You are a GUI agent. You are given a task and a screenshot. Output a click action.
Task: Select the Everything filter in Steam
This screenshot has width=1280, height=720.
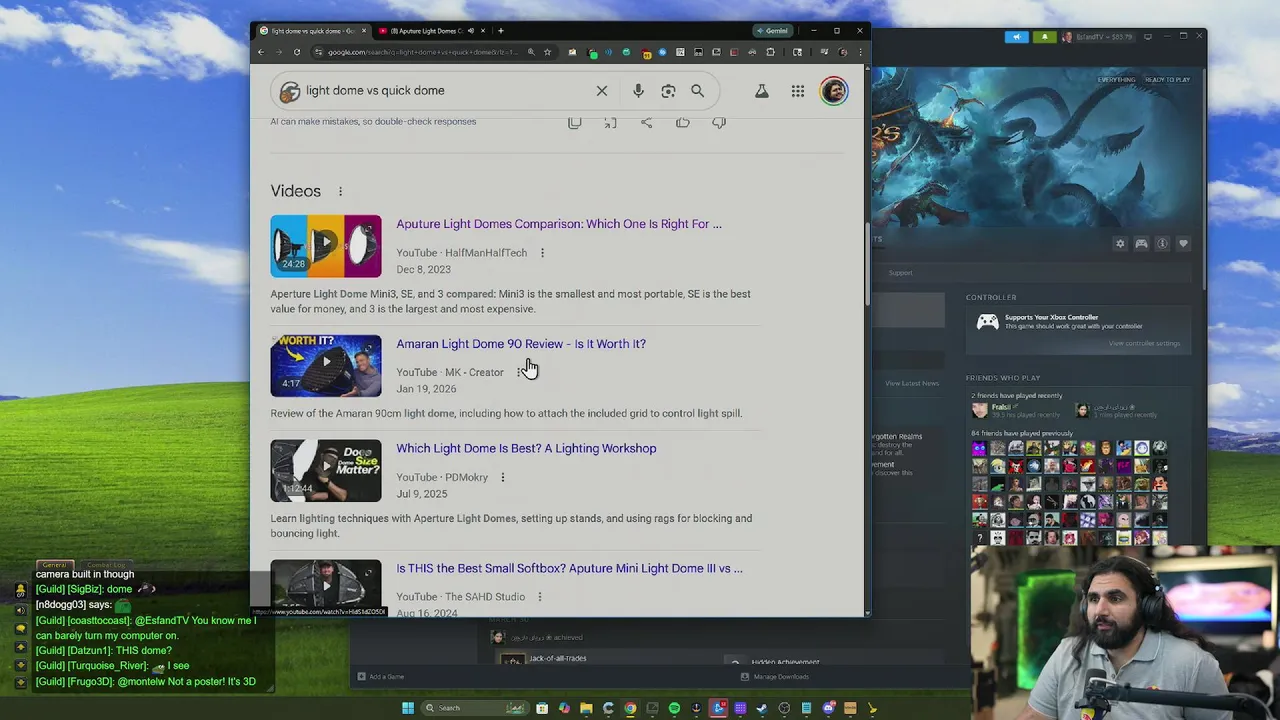[x=1117, y=79]
